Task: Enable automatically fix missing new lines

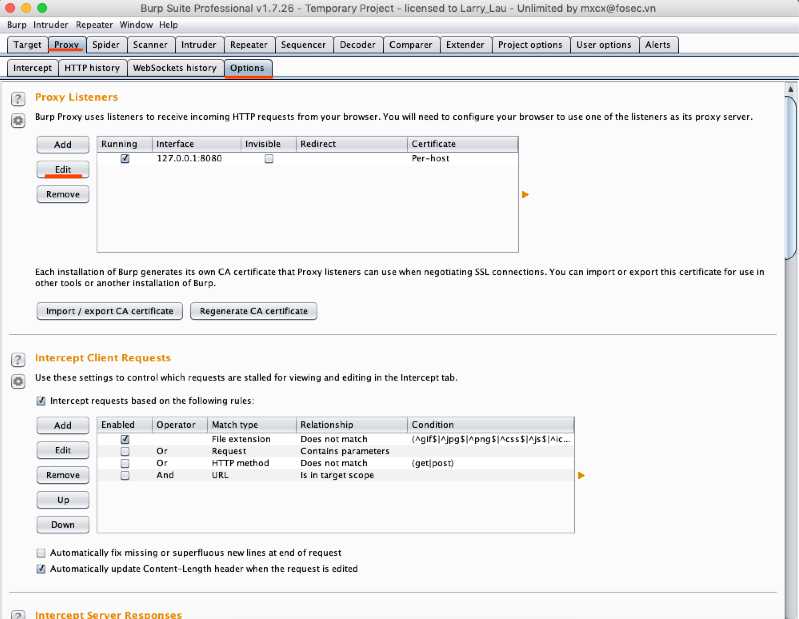Action: coord(41,553)
